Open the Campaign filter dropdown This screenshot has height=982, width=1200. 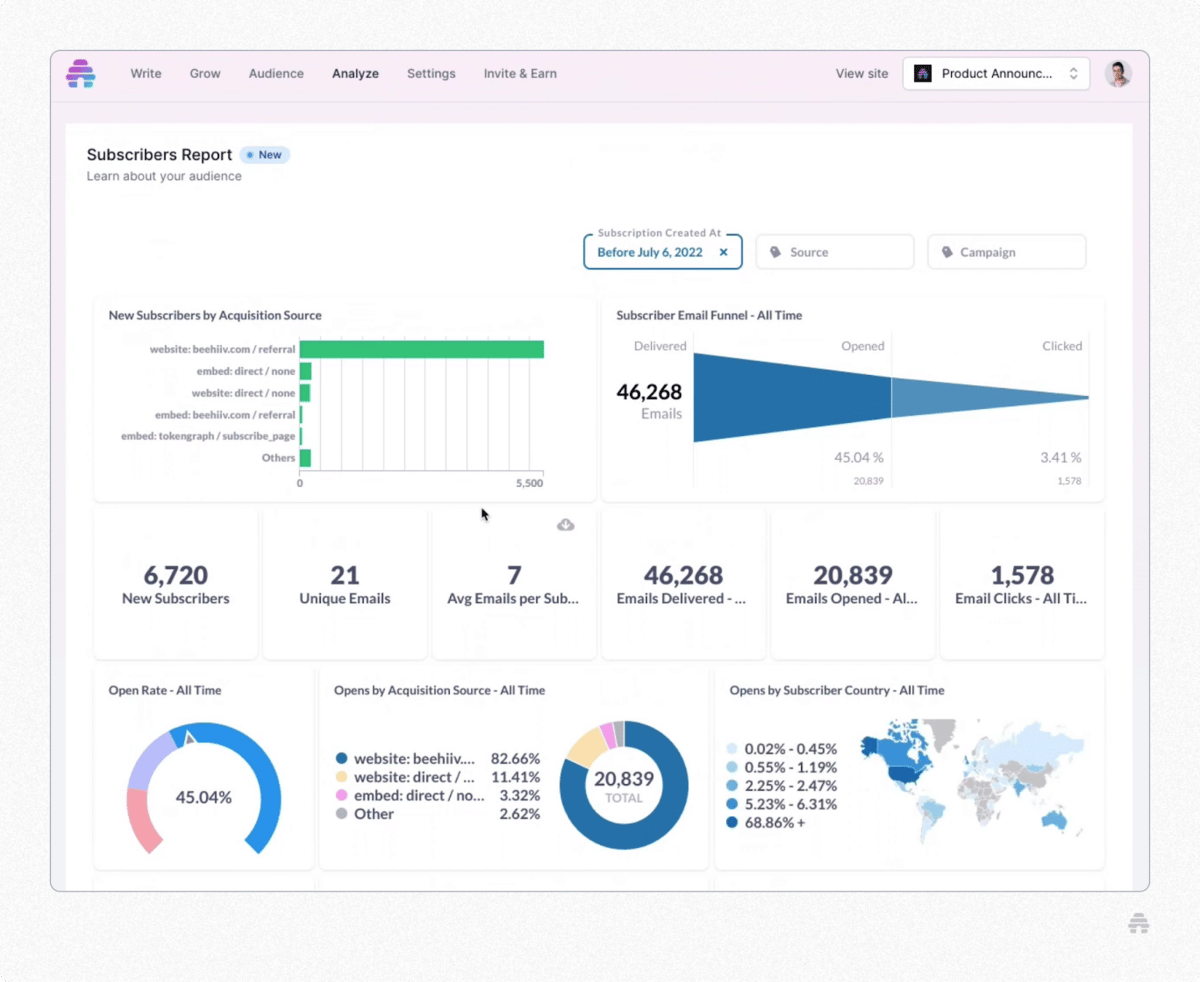pyautogui.click(x=1007, y=253)
